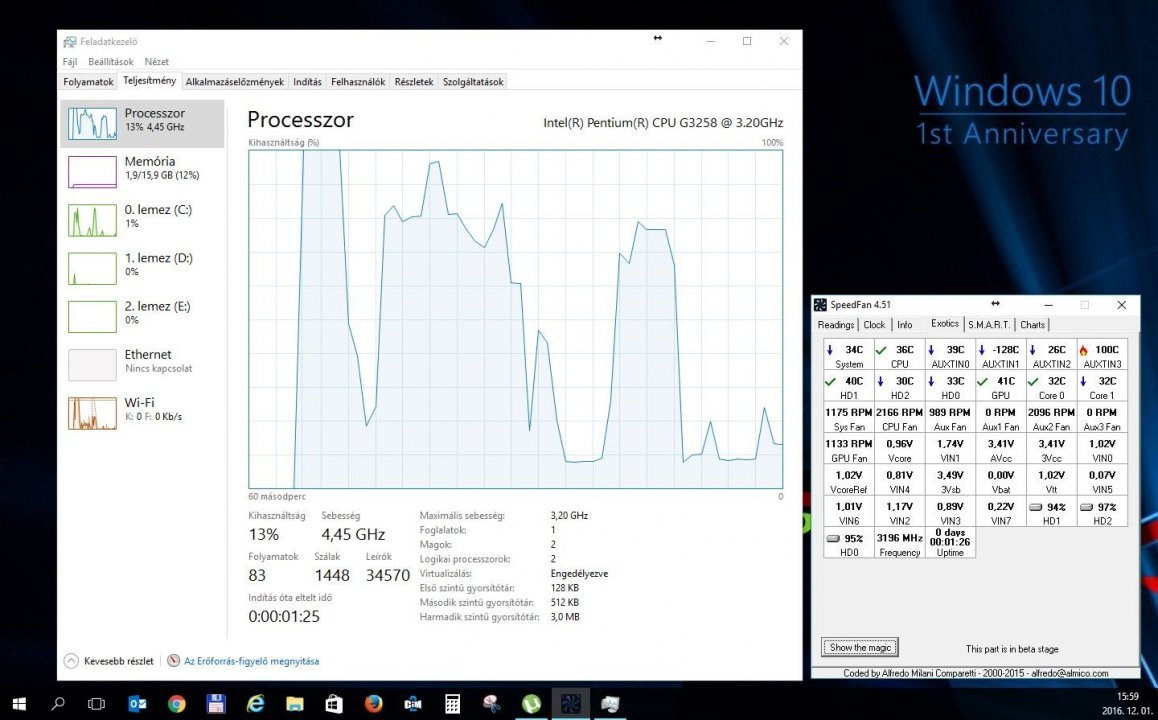Open the Windows Store taskbar icon
Screen dimensions: 1158x720
334,704
